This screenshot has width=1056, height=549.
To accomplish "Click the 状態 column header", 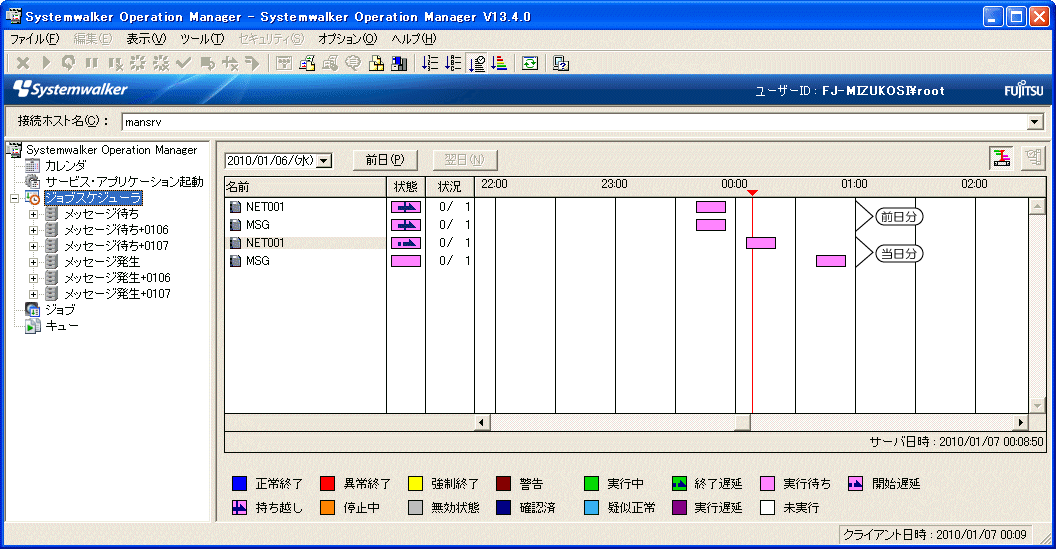I will point(405,187).
